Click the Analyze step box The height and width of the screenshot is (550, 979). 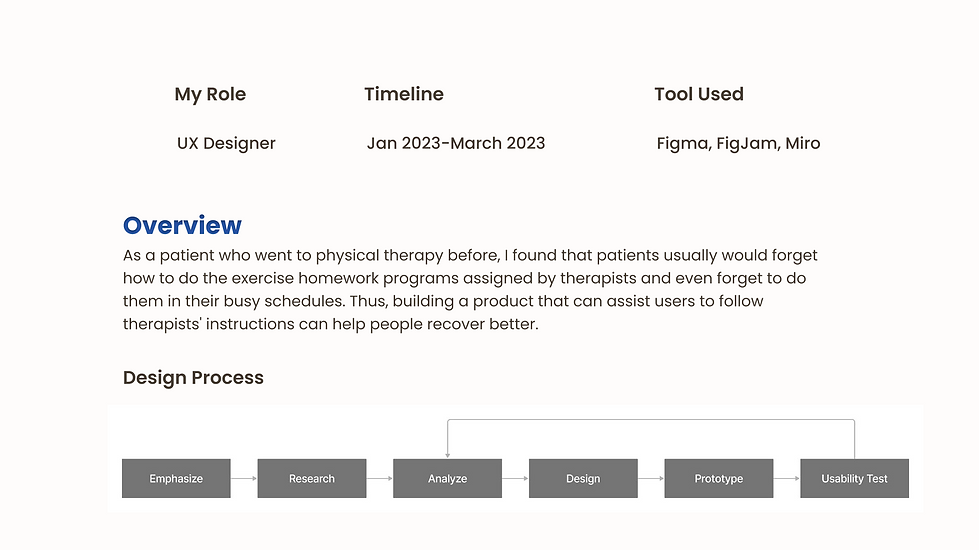pos(447,479)
